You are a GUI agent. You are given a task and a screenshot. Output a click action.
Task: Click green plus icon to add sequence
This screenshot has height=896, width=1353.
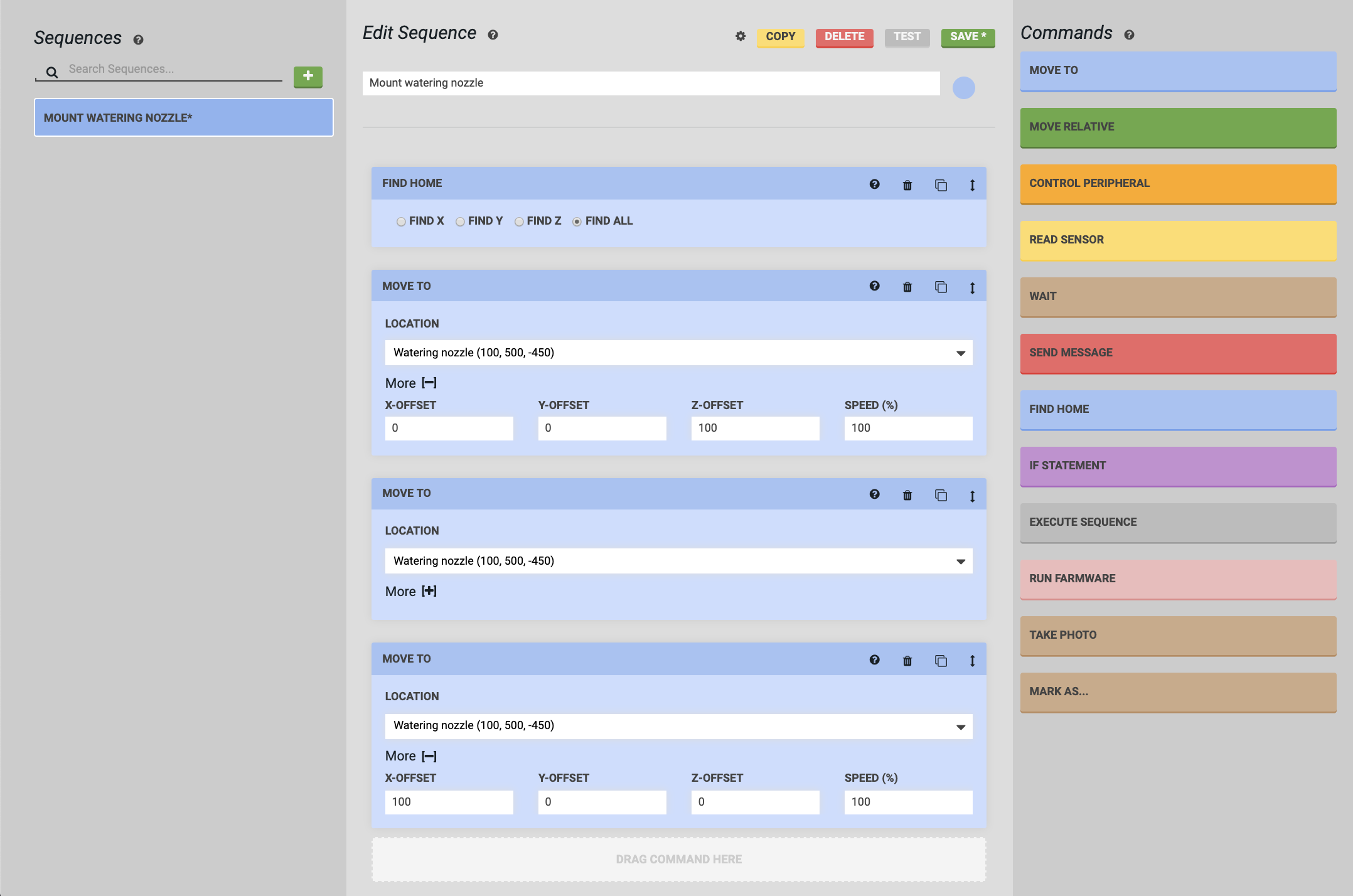point(307,76)
